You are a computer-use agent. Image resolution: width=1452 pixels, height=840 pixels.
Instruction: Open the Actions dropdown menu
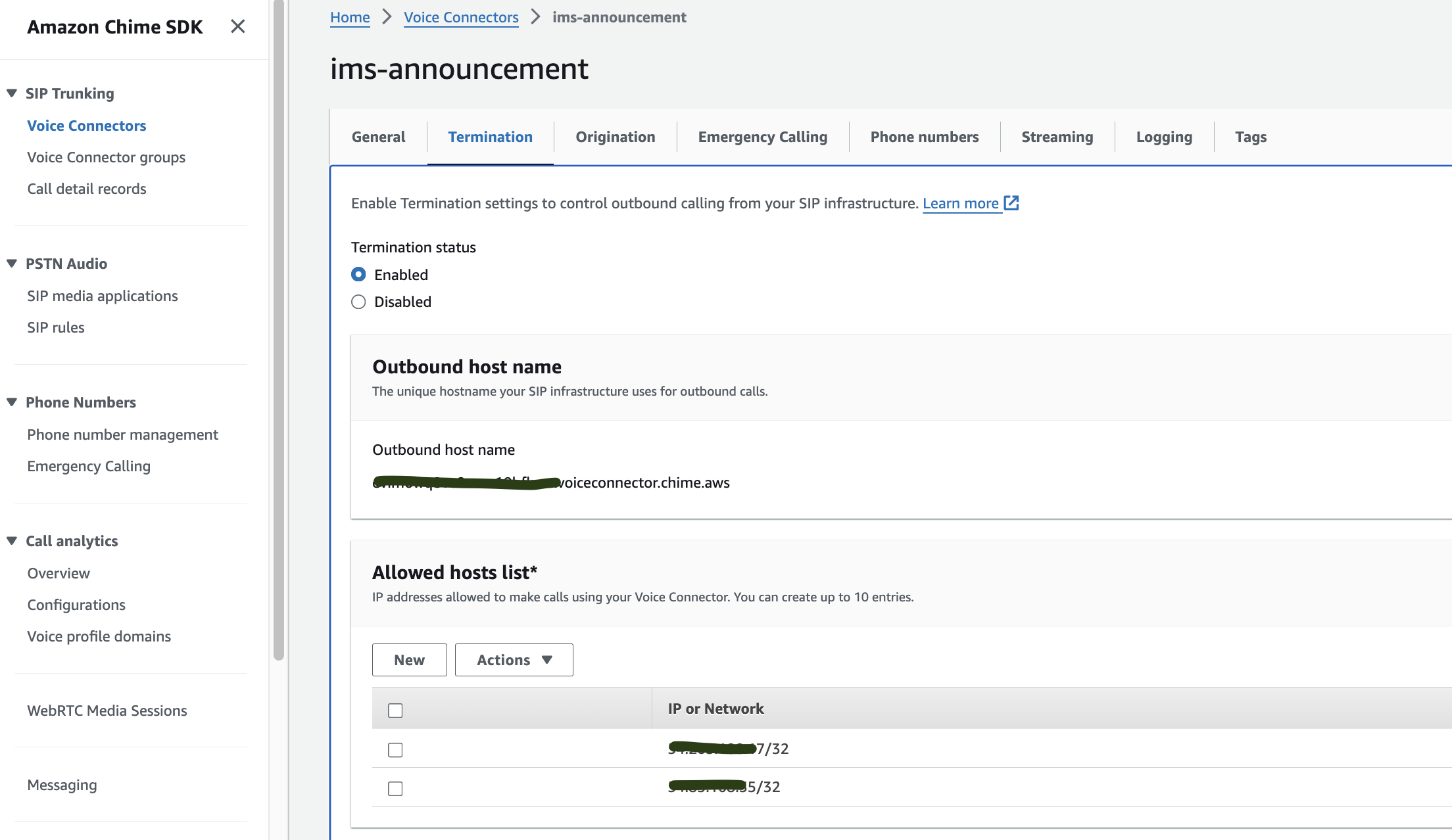pos(514,659)
